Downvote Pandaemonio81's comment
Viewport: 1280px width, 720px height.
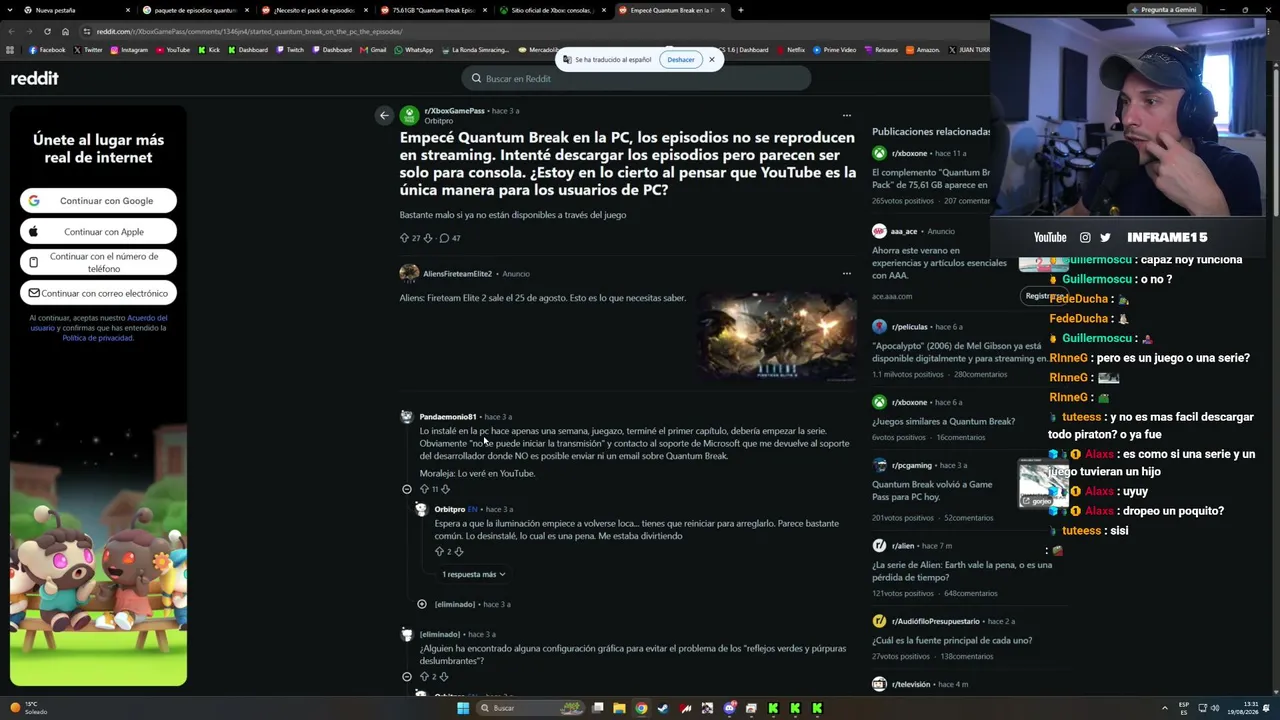click(x=445, y=489)
